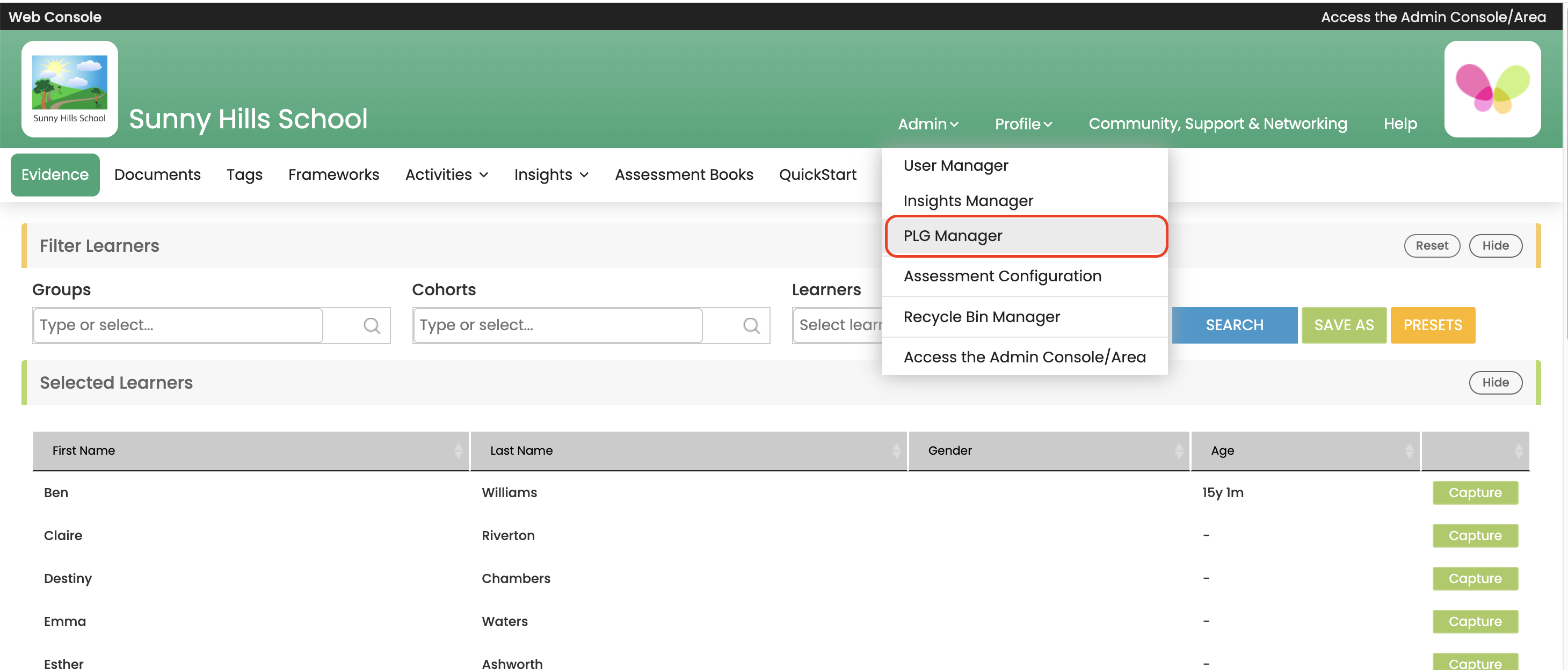Click Capture for Ben Williams

1474,493
